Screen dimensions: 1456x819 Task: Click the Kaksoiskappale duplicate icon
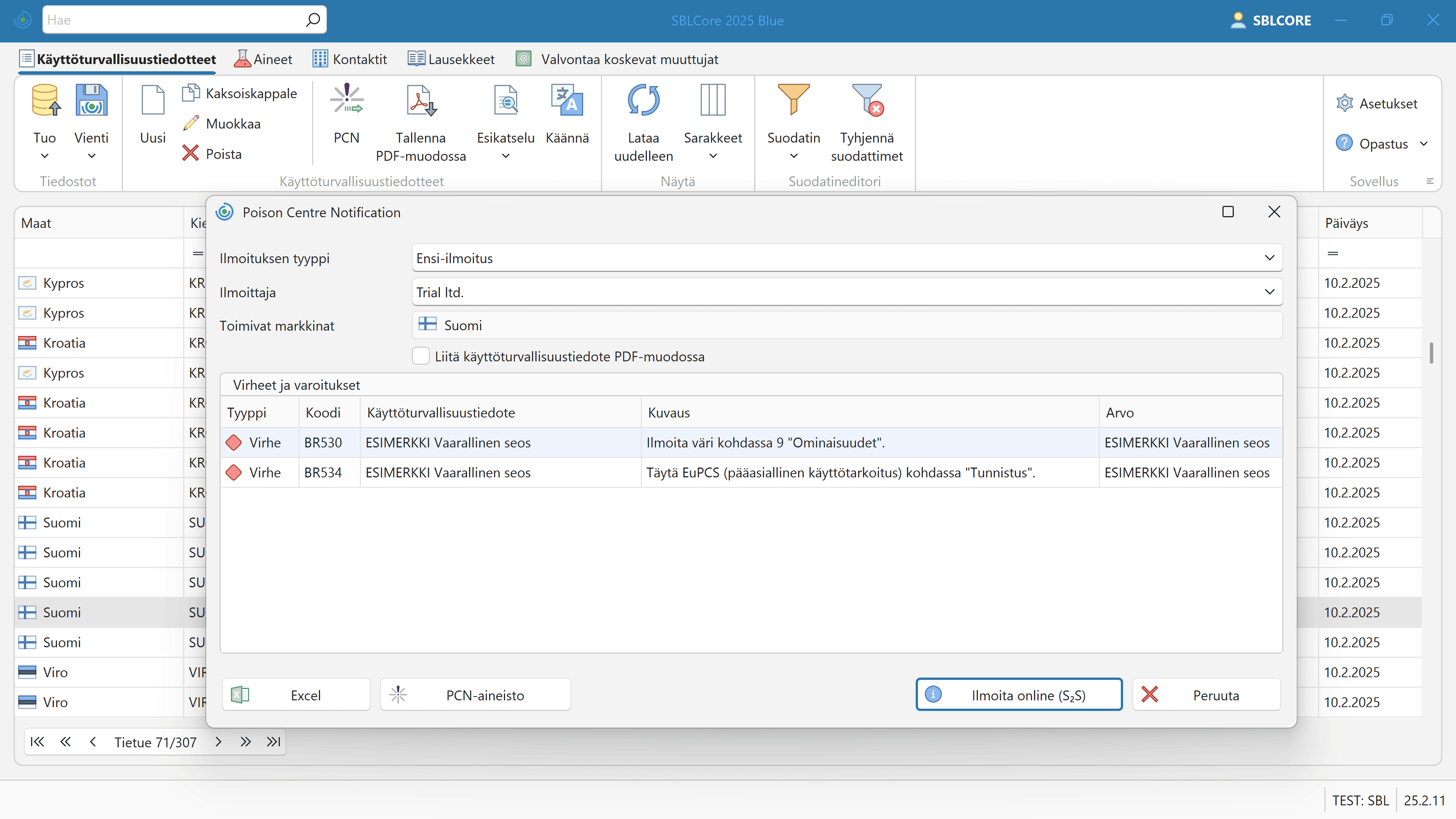click(x=191, y=93)
